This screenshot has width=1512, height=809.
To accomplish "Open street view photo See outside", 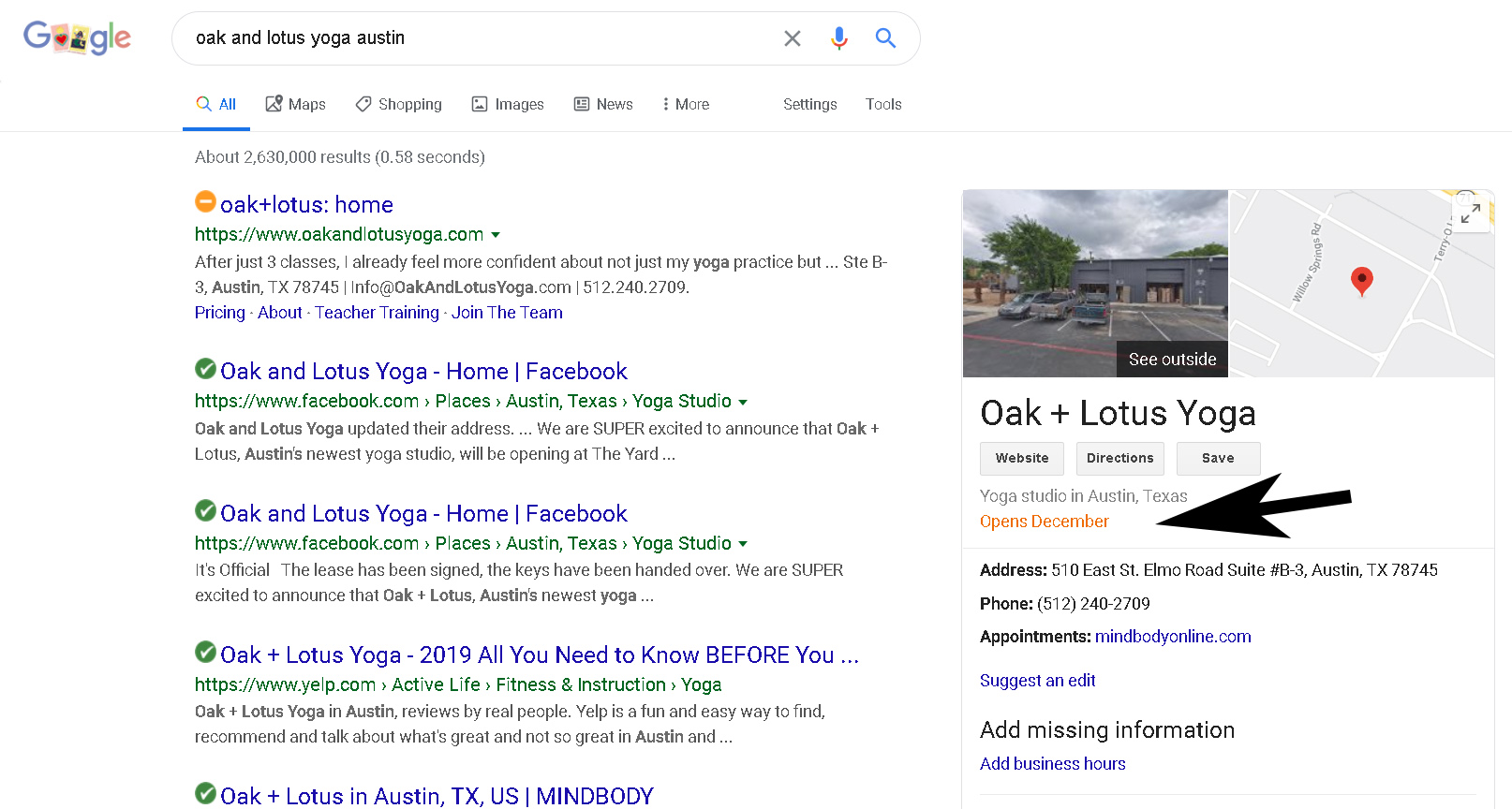I will coord(1095,284).
